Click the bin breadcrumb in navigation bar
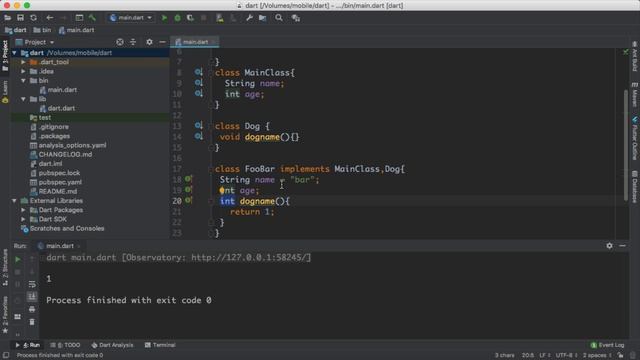This screenshot has height=360, width=640. coord(42,30)
